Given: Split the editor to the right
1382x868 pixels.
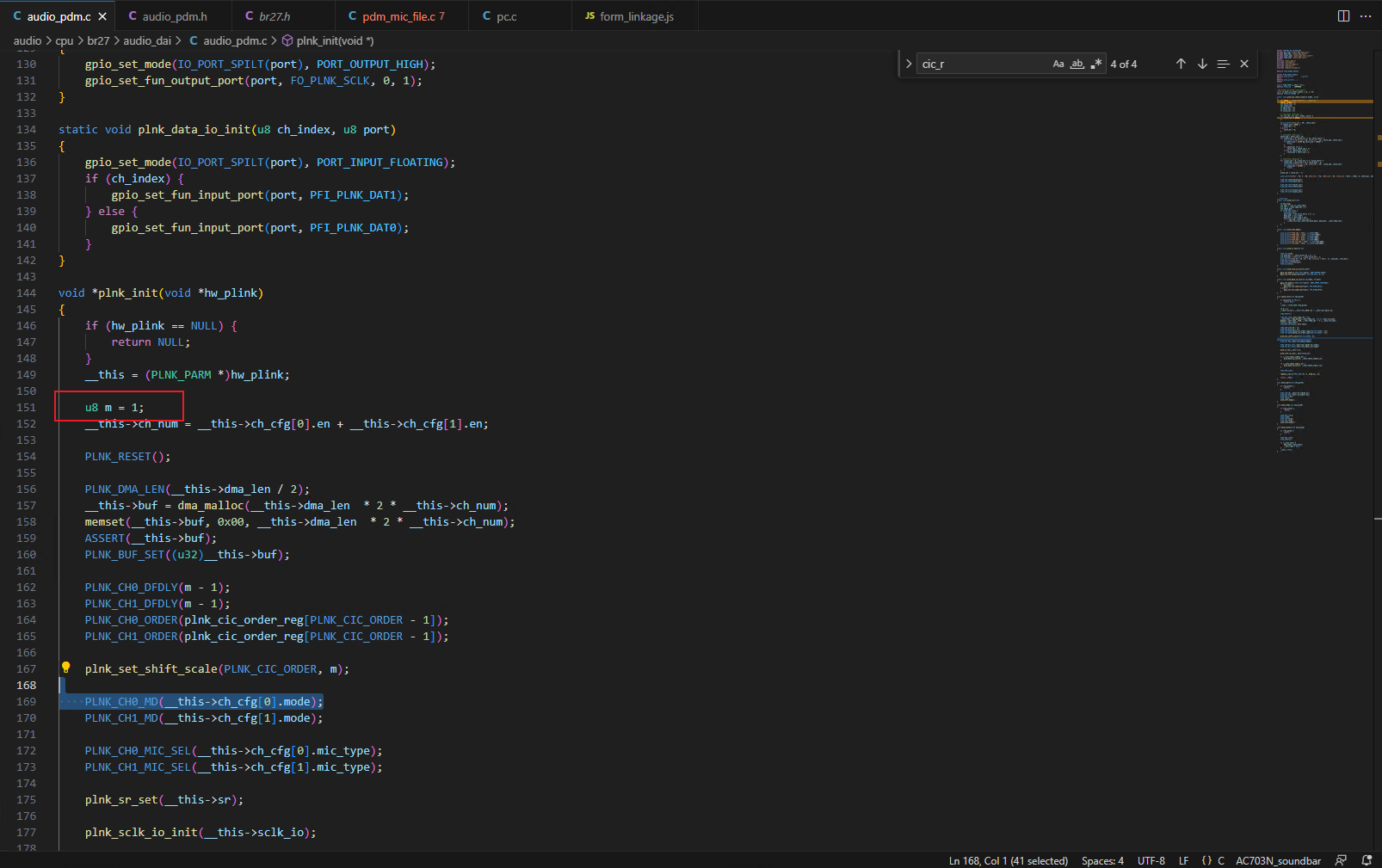Looking at the screenshot, I should [x=1343, y=16].
